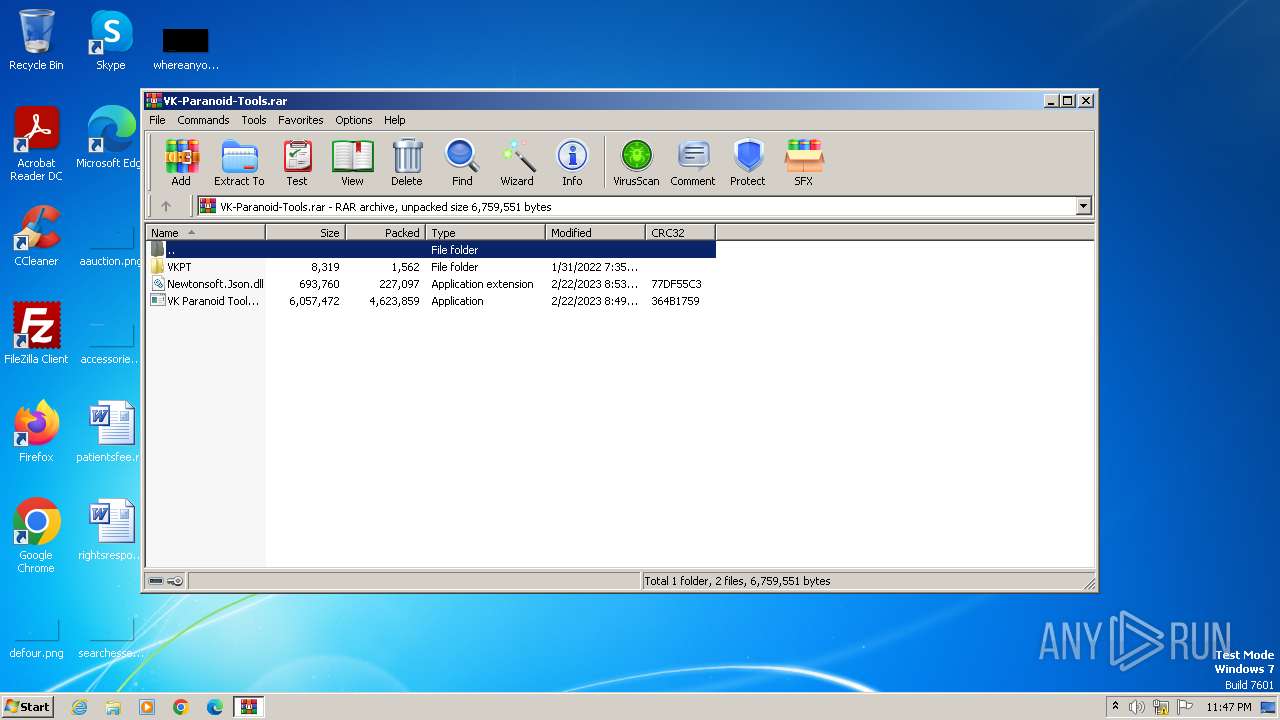Click the Protect shield icon
1280x720 pixels.
748,163
